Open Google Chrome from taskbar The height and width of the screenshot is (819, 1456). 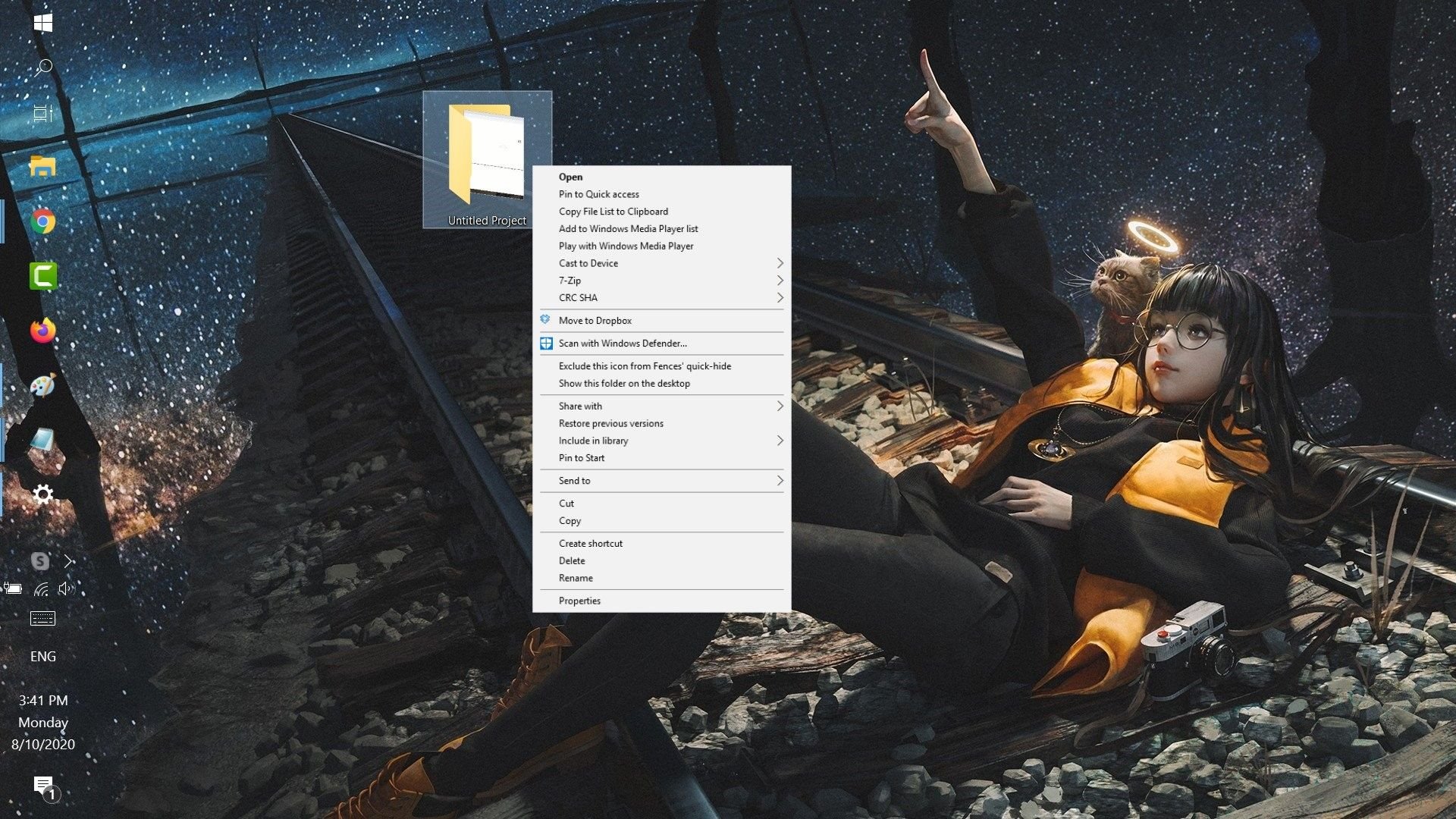[43, 221]
